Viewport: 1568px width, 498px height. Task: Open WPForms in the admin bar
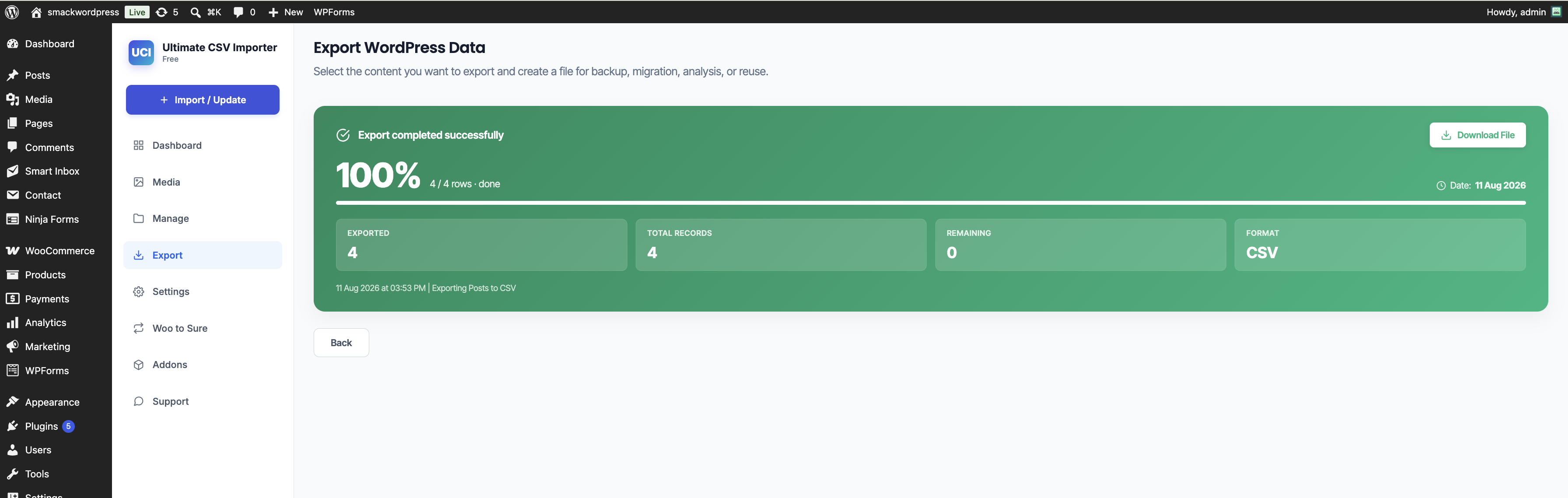tap(334, 12)
